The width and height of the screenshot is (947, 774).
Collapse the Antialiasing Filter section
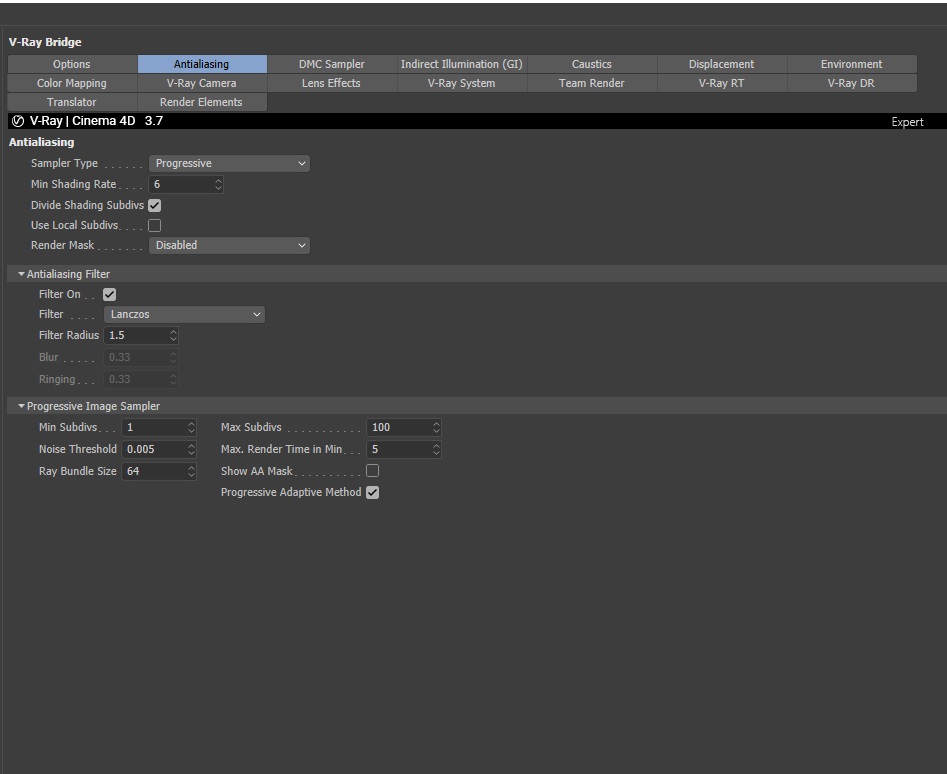pyautogui.click(x=22, y=274)
